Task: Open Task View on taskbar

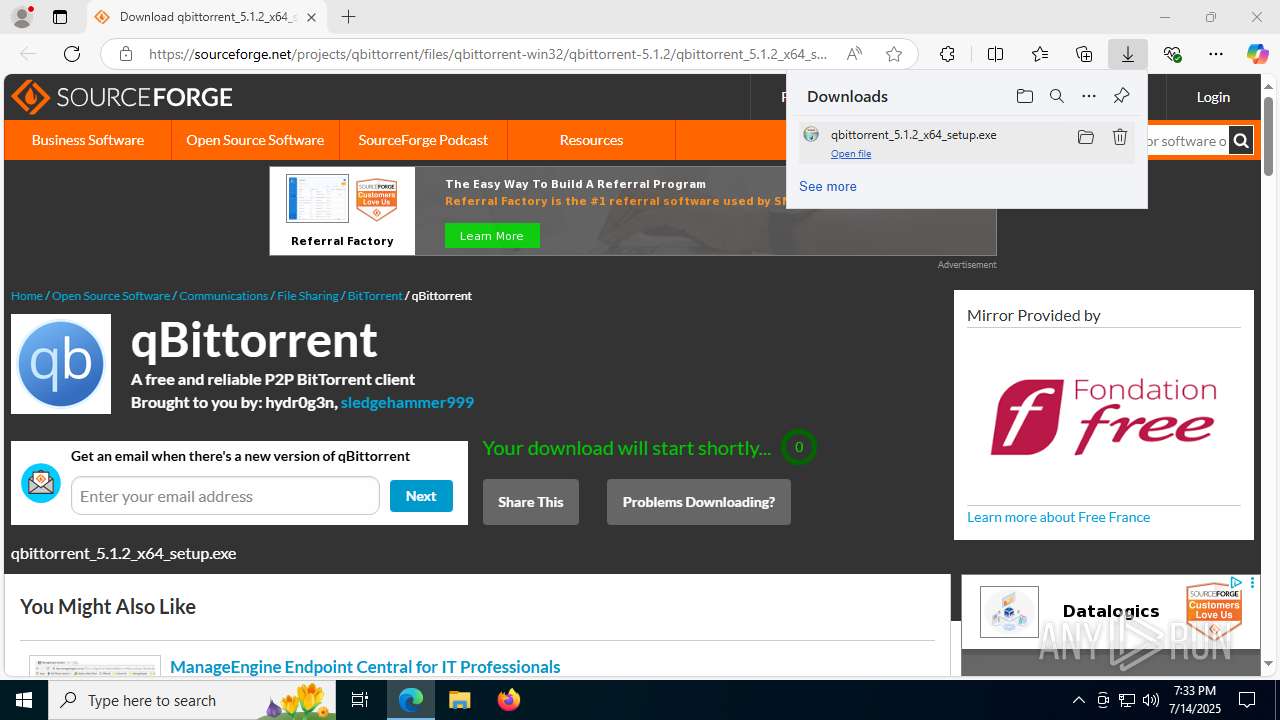Action: coord(360,700)
